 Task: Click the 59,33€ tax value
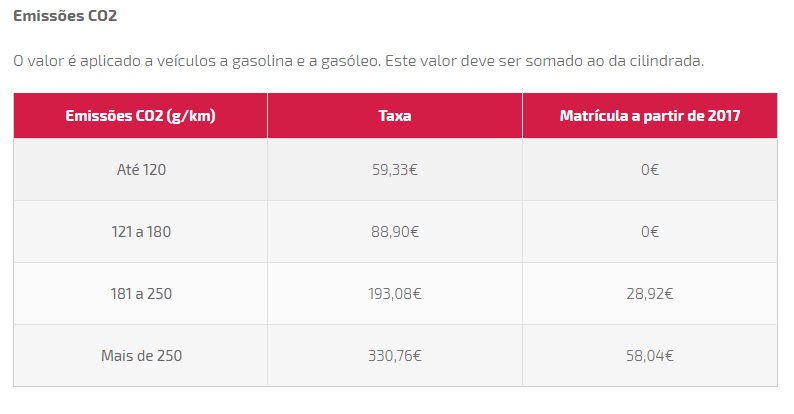point(394,169)
